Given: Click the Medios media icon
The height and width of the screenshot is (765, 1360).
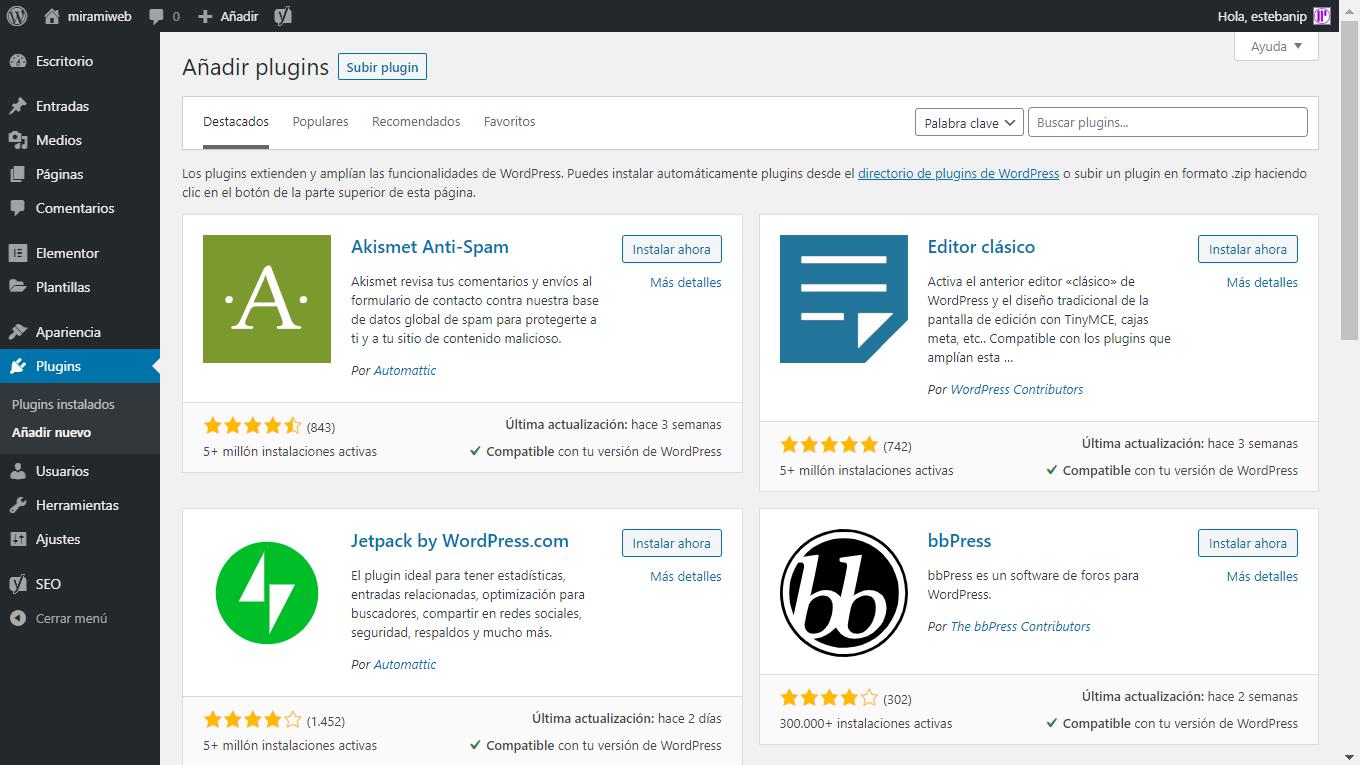Looking at the screenshot, I should click(x=17, y=140).
